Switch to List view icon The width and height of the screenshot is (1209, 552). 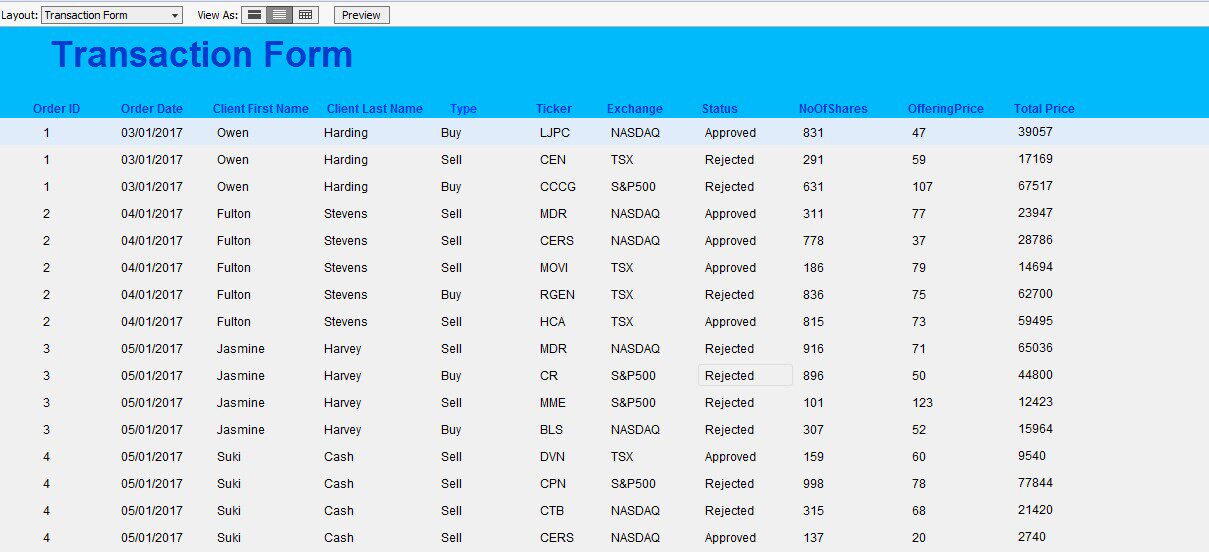280,15
